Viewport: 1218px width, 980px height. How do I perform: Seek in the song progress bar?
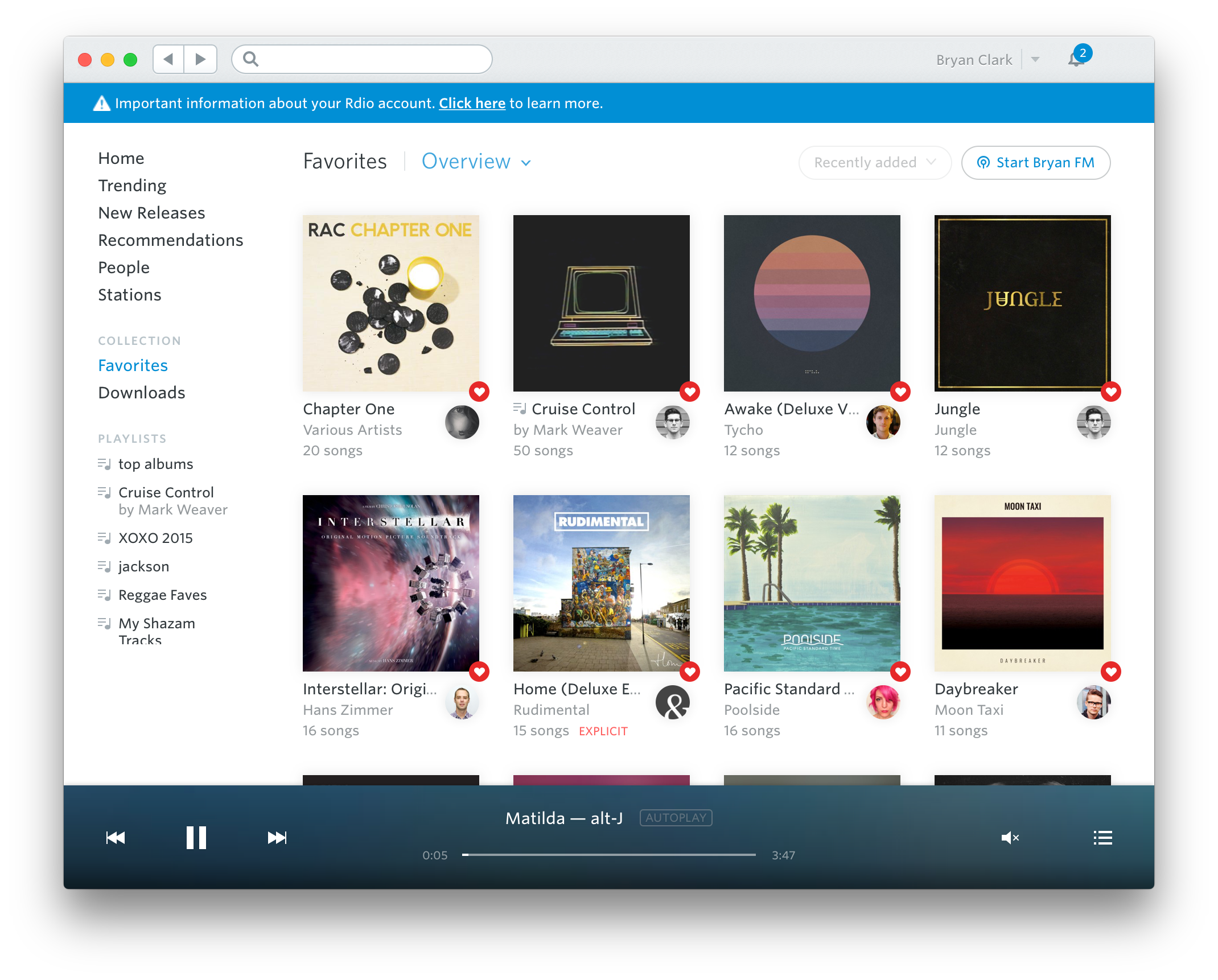[609, 855]
